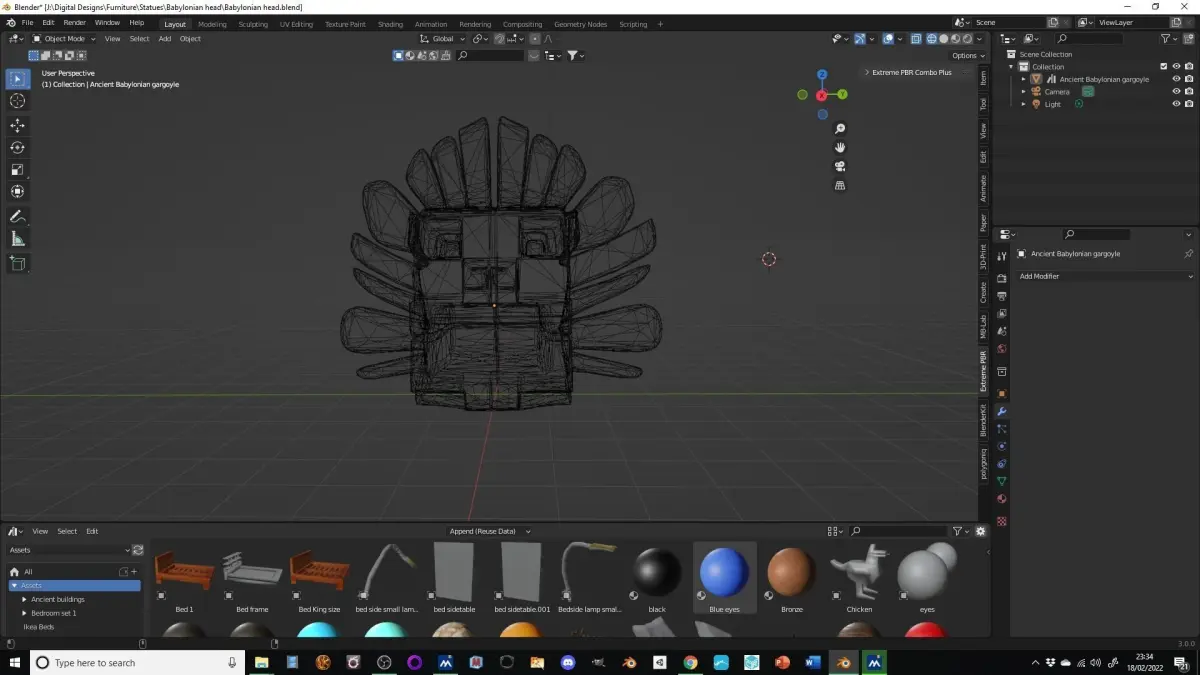Select the Bronze material asset
The height and width of the screenshot is (675, 1200).
tap(791, 578)
